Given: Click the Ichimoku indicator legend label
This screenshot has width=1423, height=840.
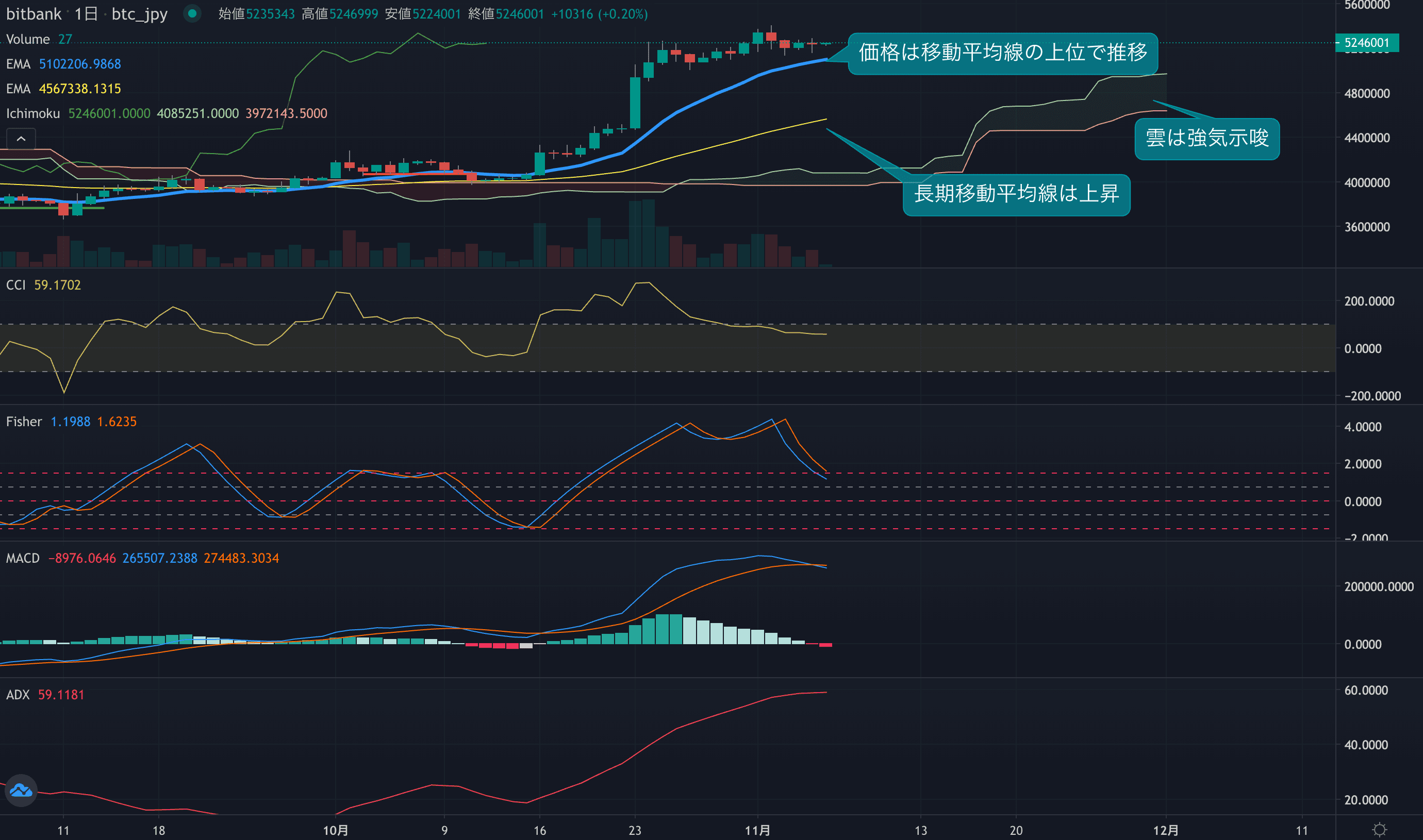Looking at the screenshot, I should 33,113.
